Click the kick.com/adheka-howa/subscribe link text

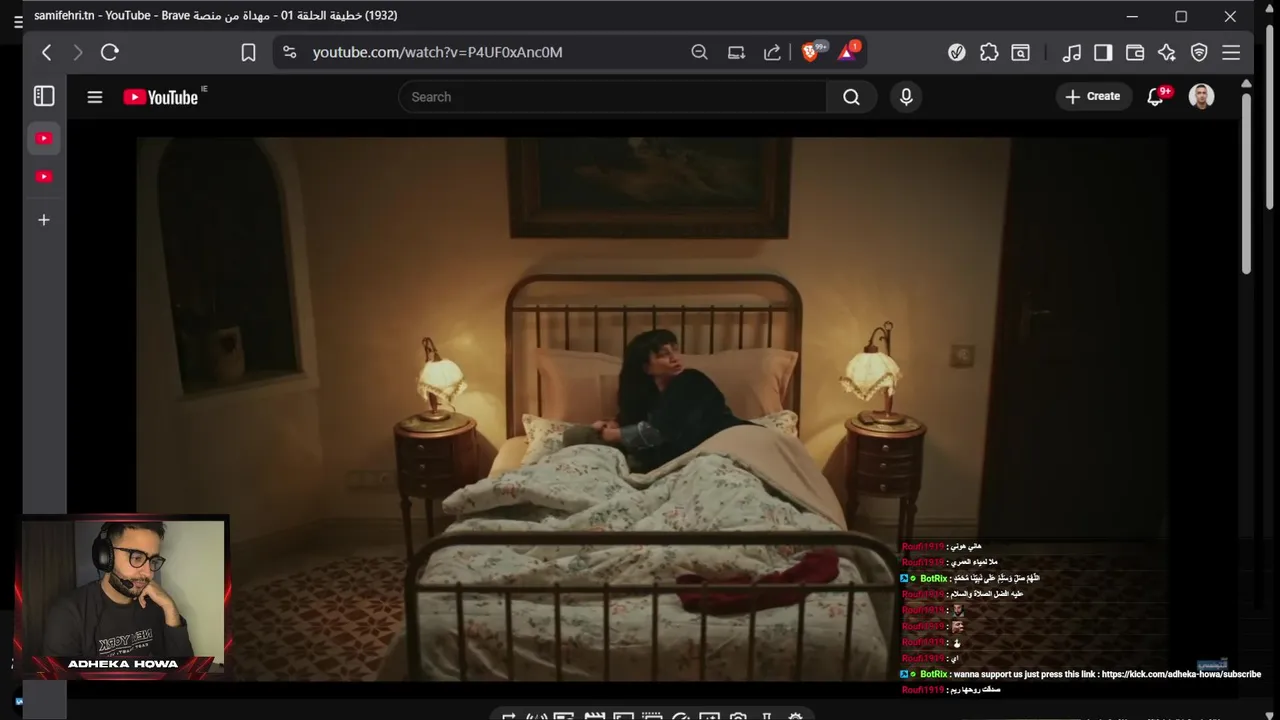click(x=1181, y=674)
